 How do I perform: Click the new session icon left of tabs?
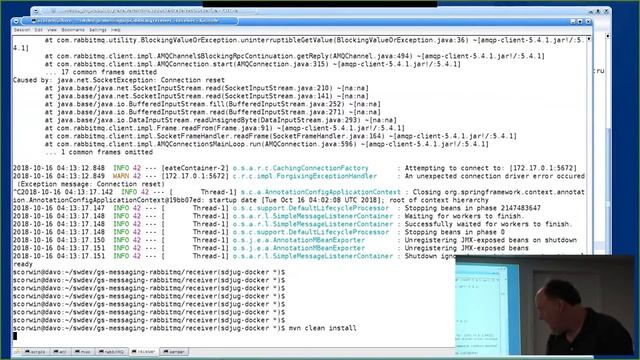click(x=17, y=352)
